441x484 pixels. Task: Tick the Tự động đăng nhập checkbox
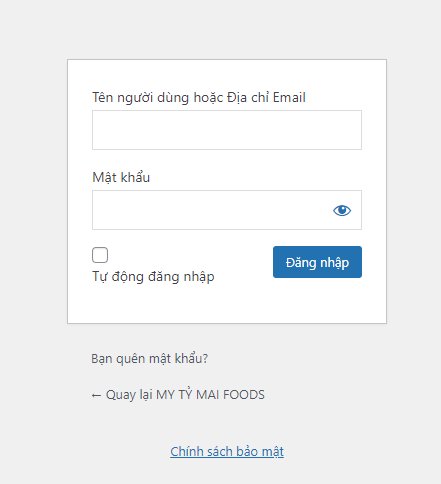click(x=100, y=255)
